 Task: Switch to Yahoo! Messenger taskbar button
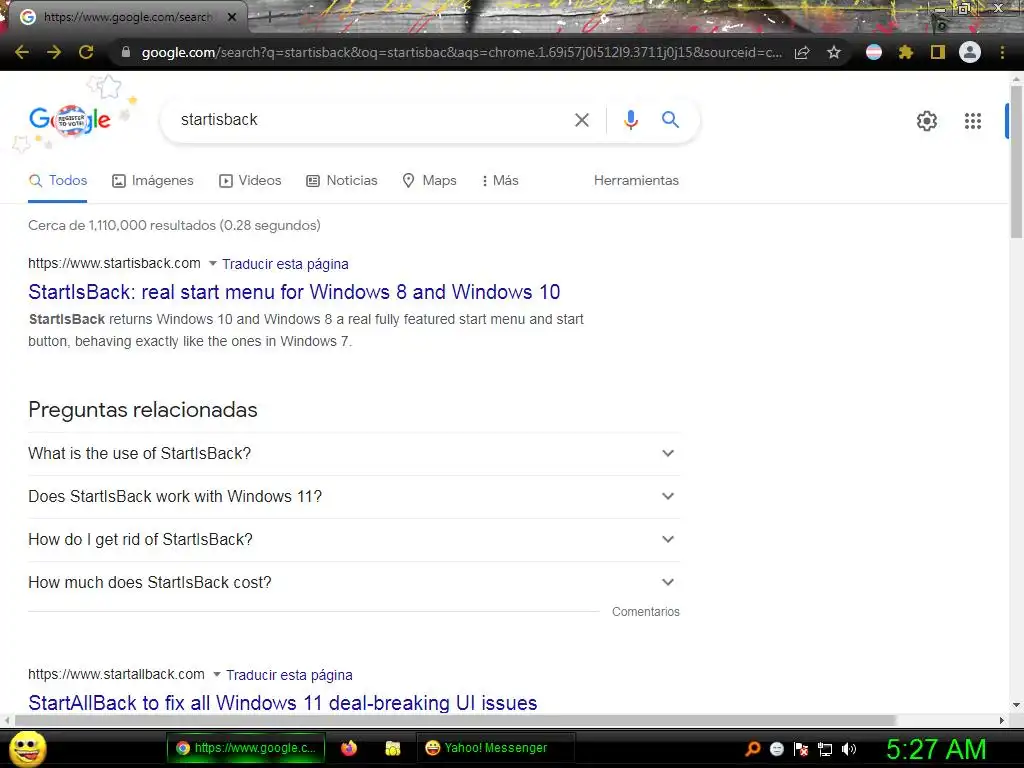tap(495, 748)
